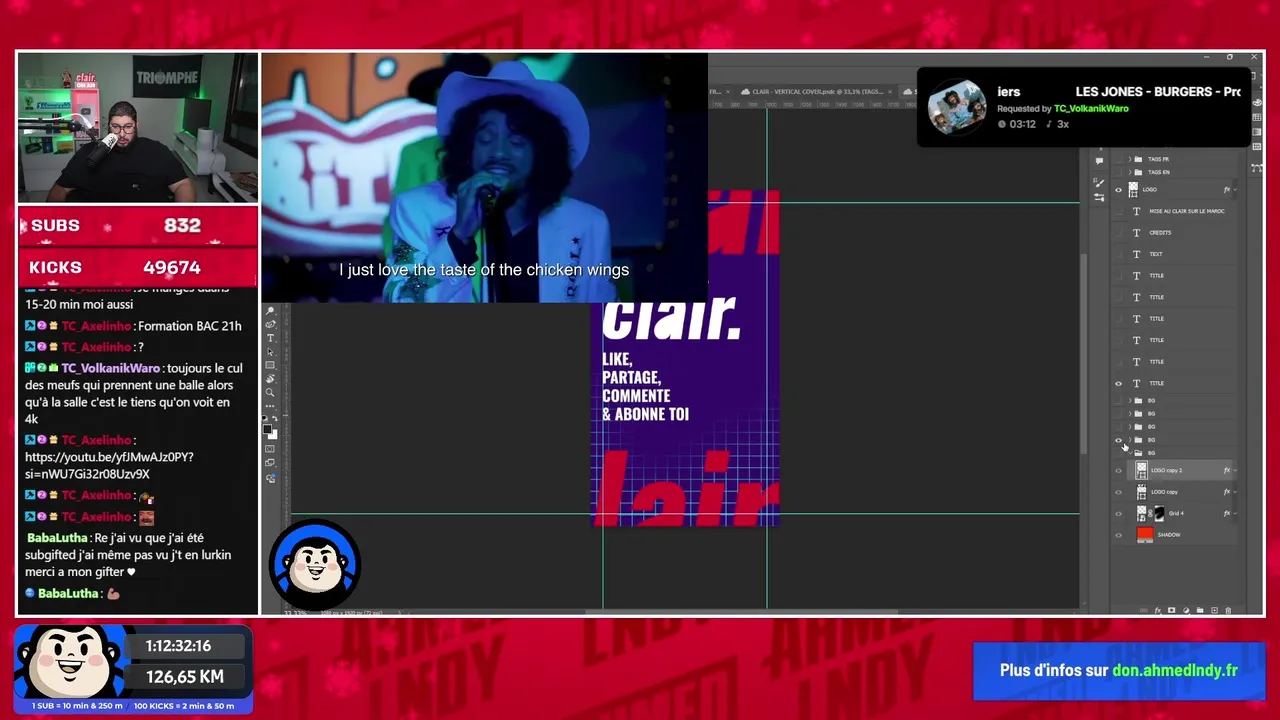Viewport: 1280px width, 720px height.
Task: Expand effects arrow on LOGO layer
Action: pyautogui.click(x=1235, y=190)
